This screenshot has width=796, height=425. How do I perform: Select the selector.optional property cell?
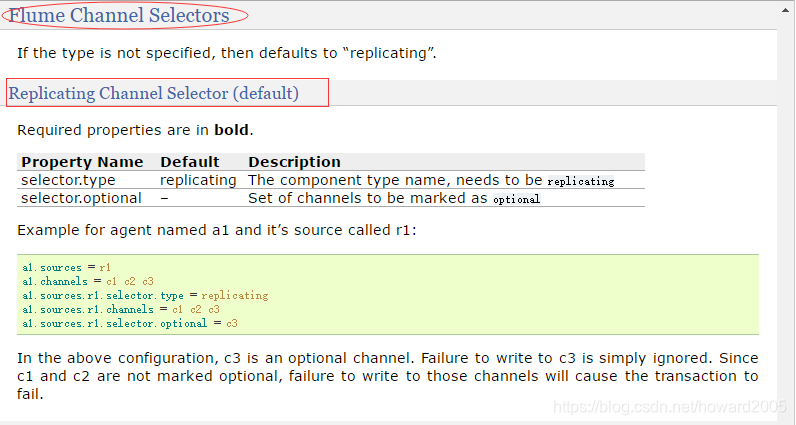tap(81, 198)
